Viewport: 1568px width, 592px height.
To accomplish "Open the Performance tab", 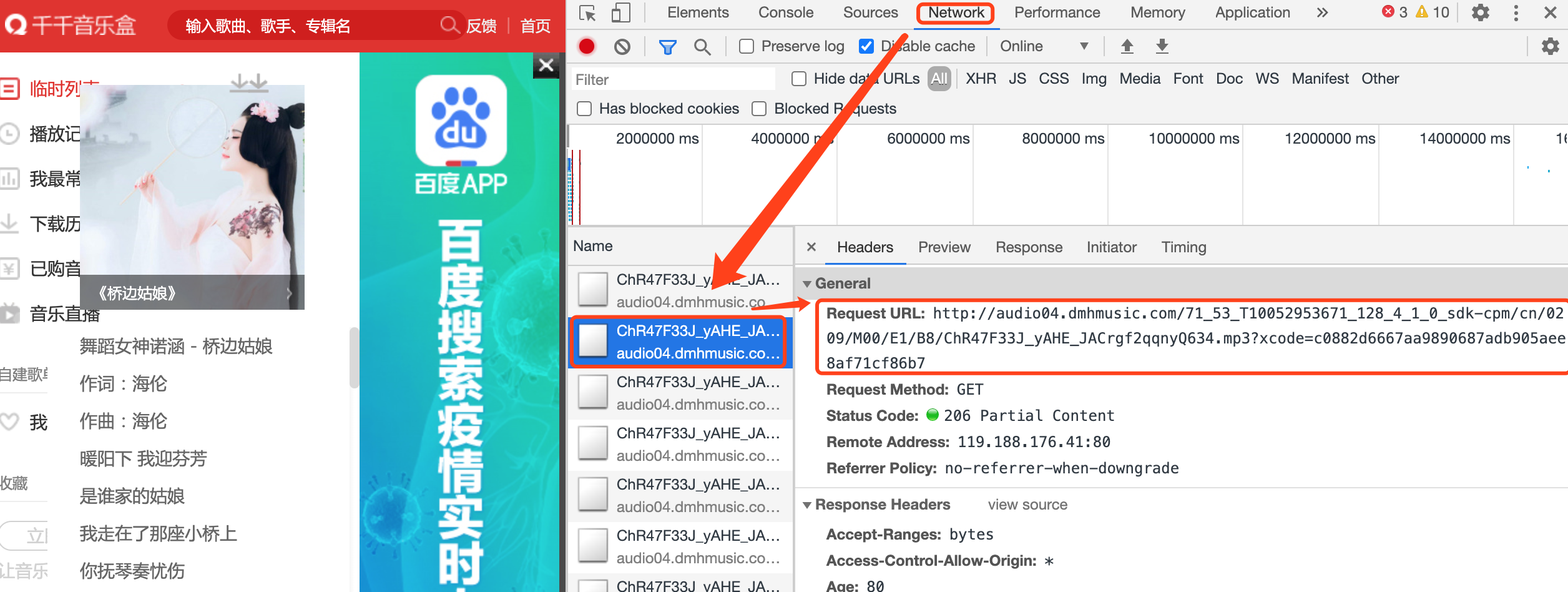I will pyautogui.click(x=1057, y=12).
